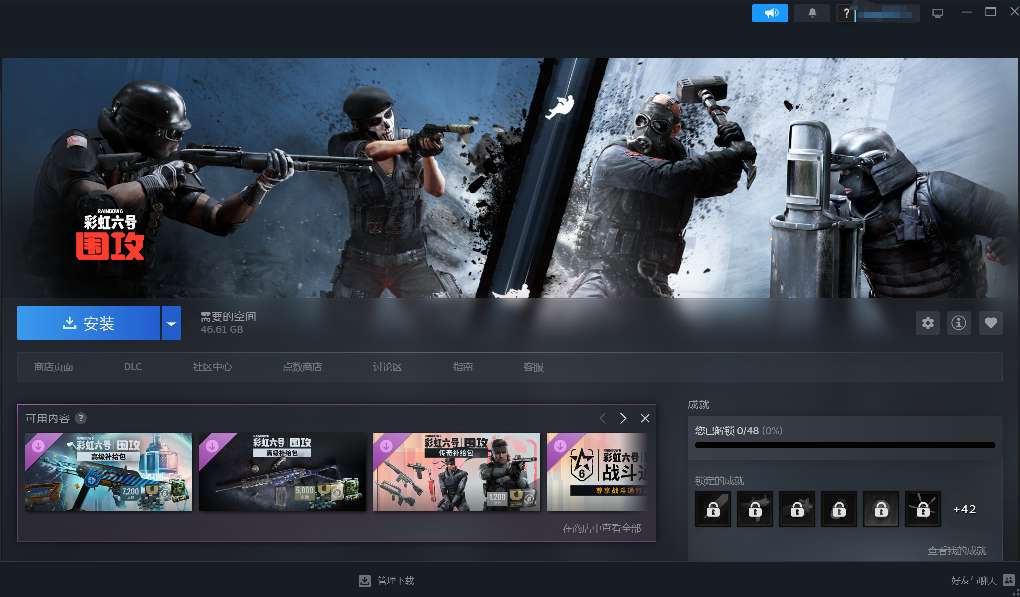Open the dropdown arrow beside 安装
The width and height of the screenshot is (1020, 597).
tap(171, 323)
